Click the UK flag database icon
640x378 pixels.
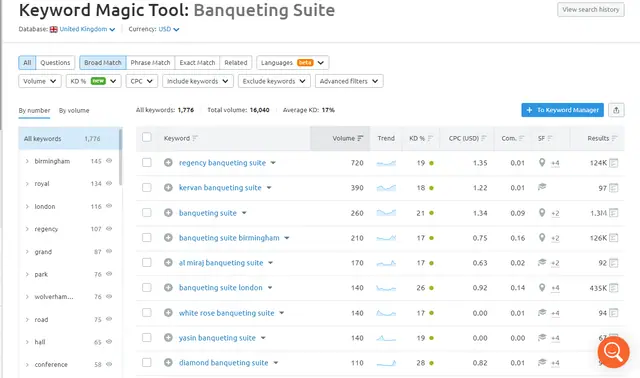(53, 29)
